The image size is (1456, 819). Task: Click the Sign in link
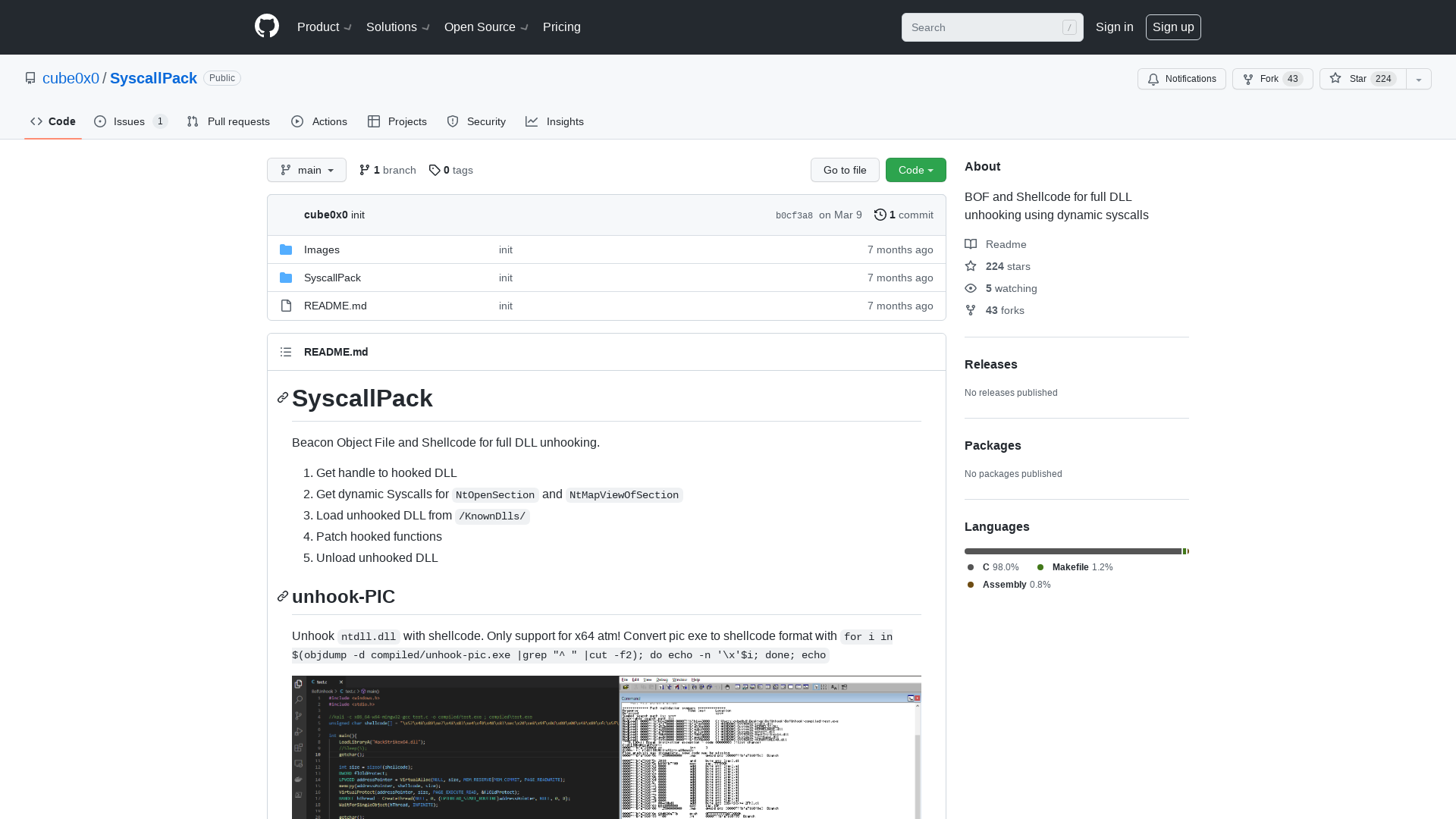pos(1115,27)
